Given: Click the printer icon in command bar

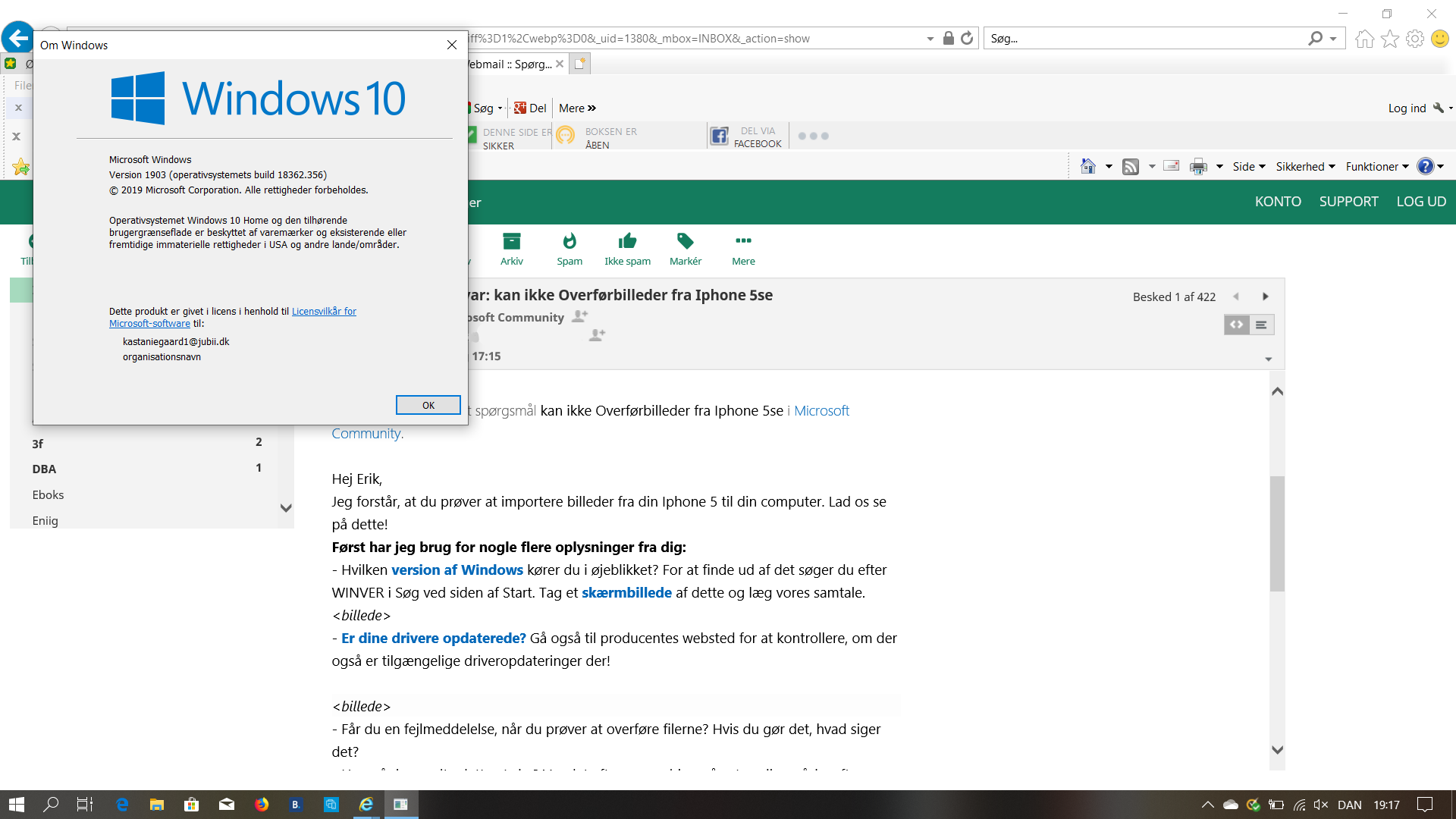Looking at the screenshot, I should click(1198, 167).
